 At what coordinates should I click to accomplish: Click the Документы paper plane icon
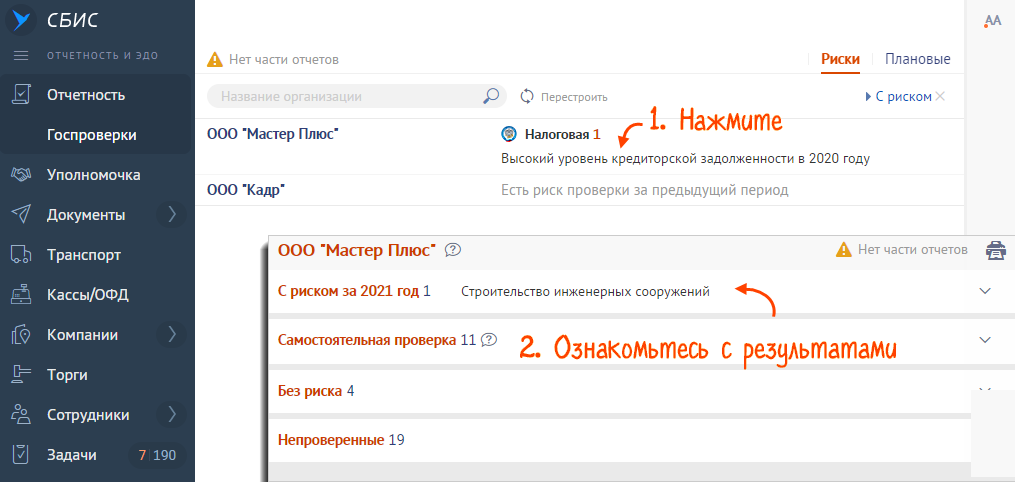[21, 215]
